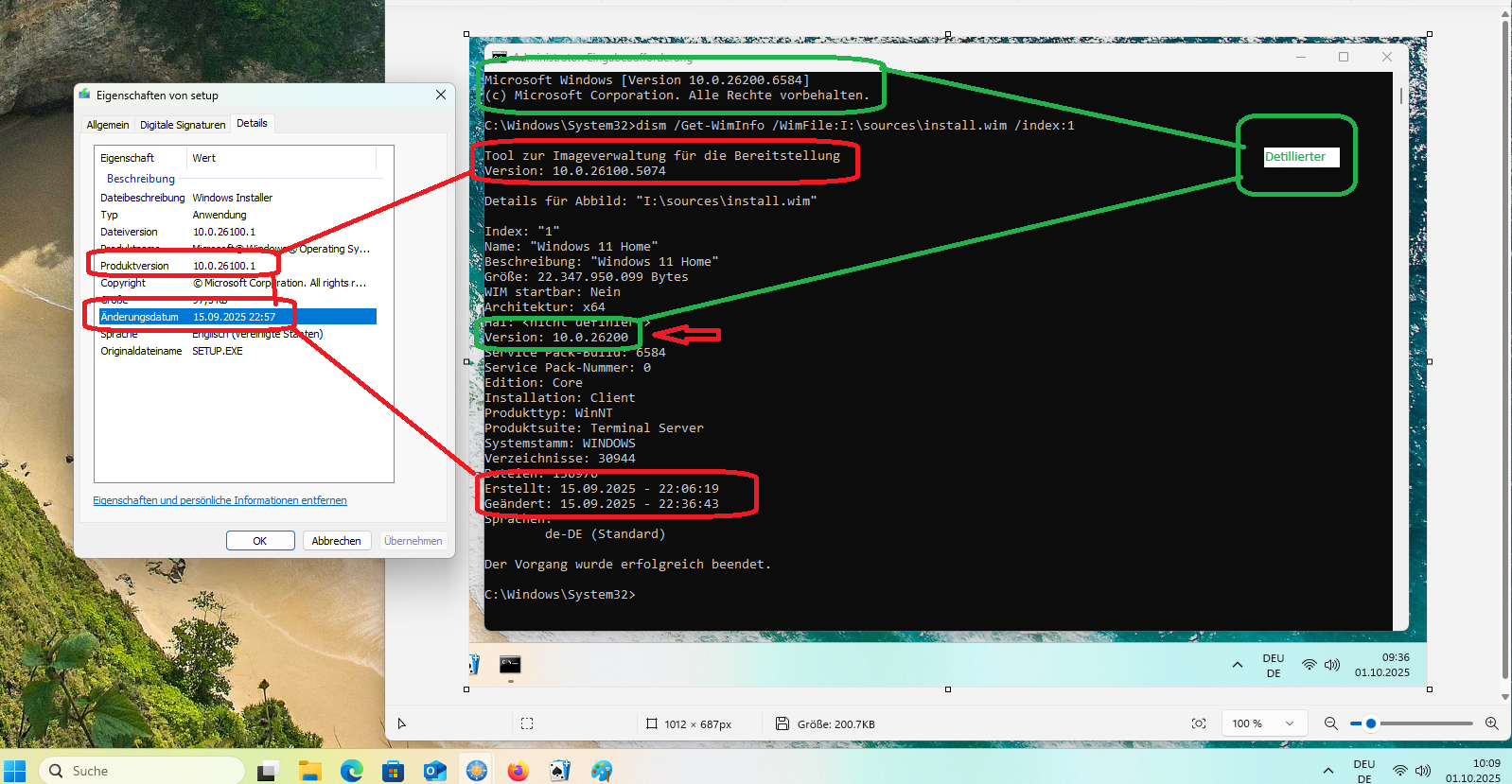1512x784 pixels.
Task: Click the Übernehmen button
Action: (x=413, y=541)
